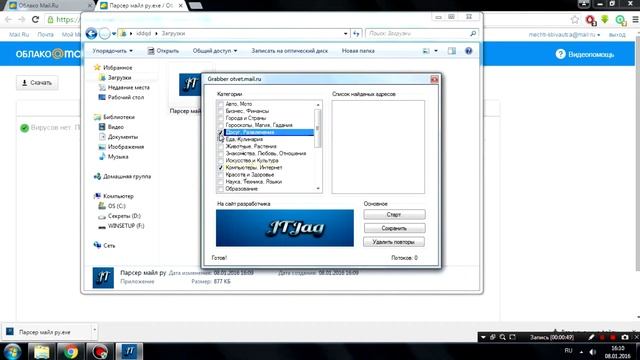Click the red Opera-style extension icon
Viewport: 640px width, 360px height.
tap(590, 19)
